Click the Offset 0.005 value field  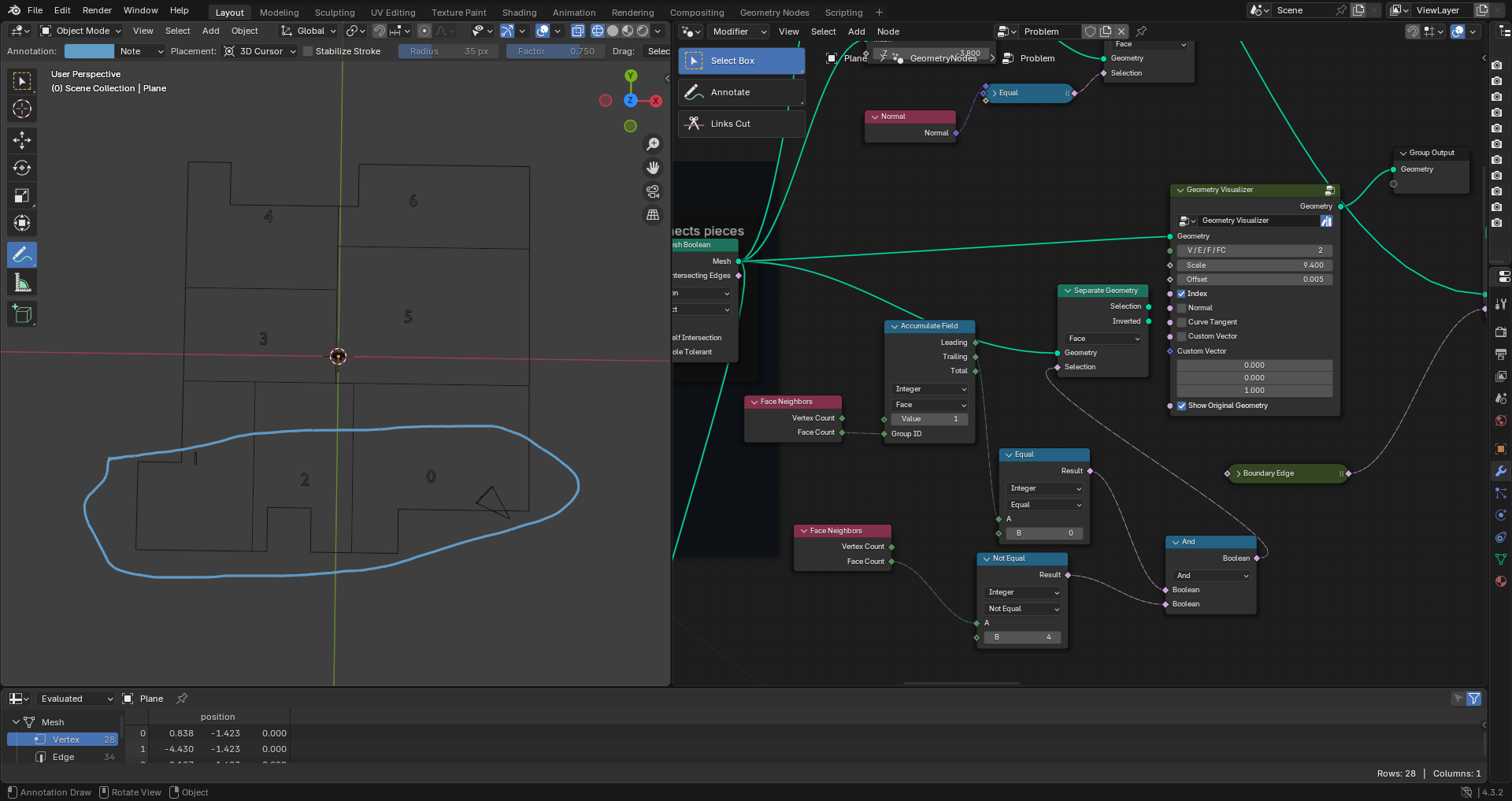click(x=1254, y=280)
